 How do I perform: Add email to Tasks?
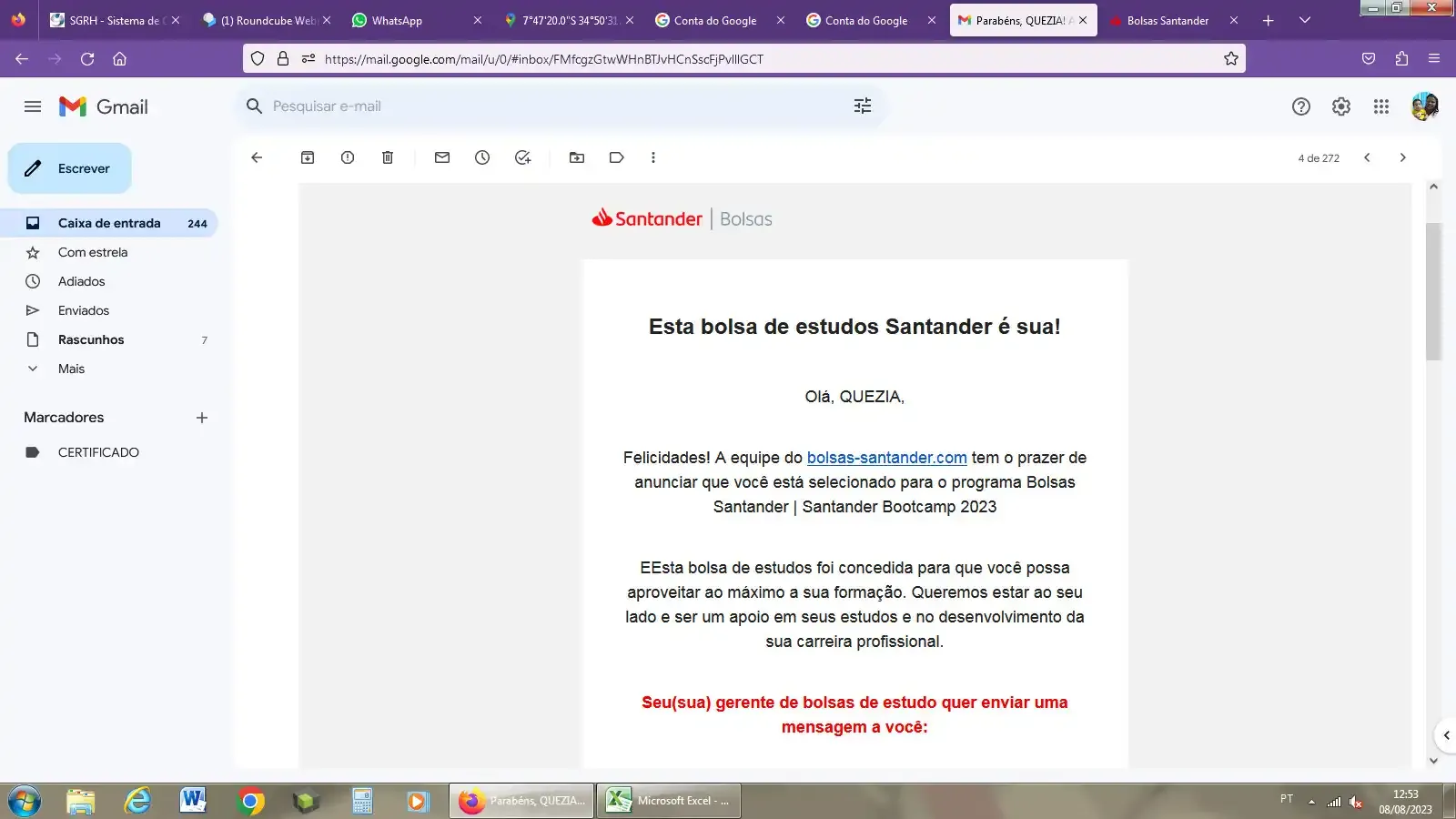point(522,157)
